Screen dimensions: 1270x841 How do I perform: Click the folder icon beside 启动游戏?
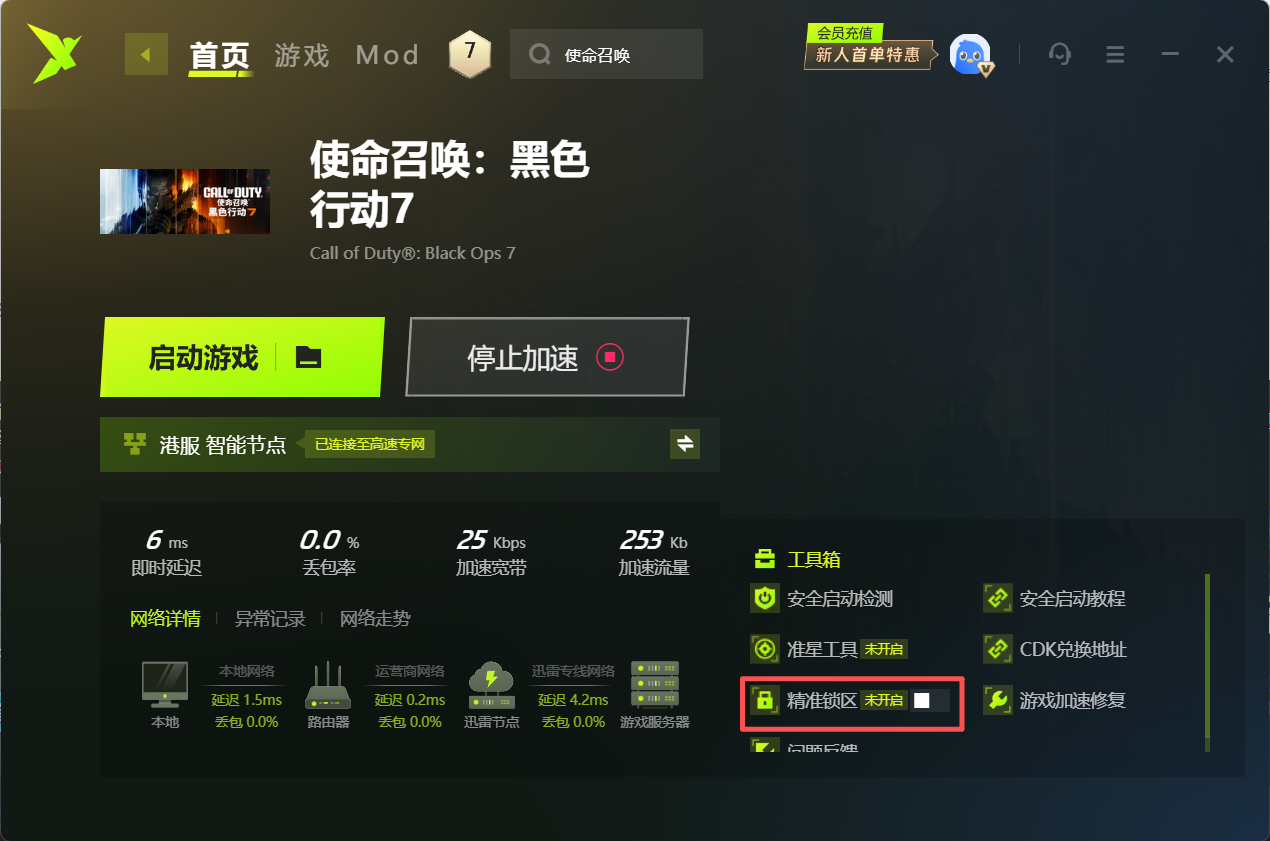point(309,357)
